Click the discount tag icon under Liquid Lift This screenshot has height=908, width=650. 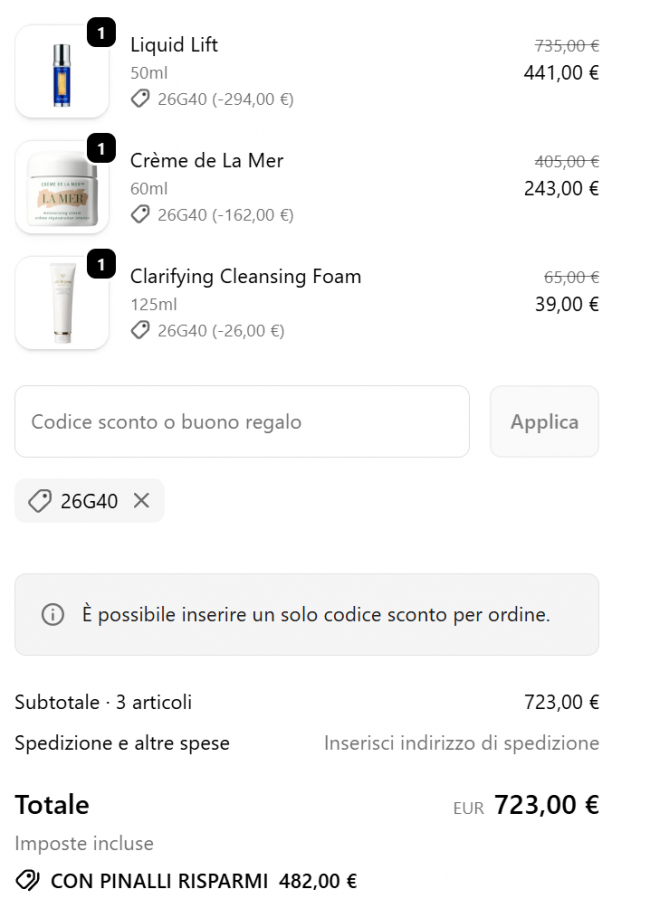[x=140, y=99]
